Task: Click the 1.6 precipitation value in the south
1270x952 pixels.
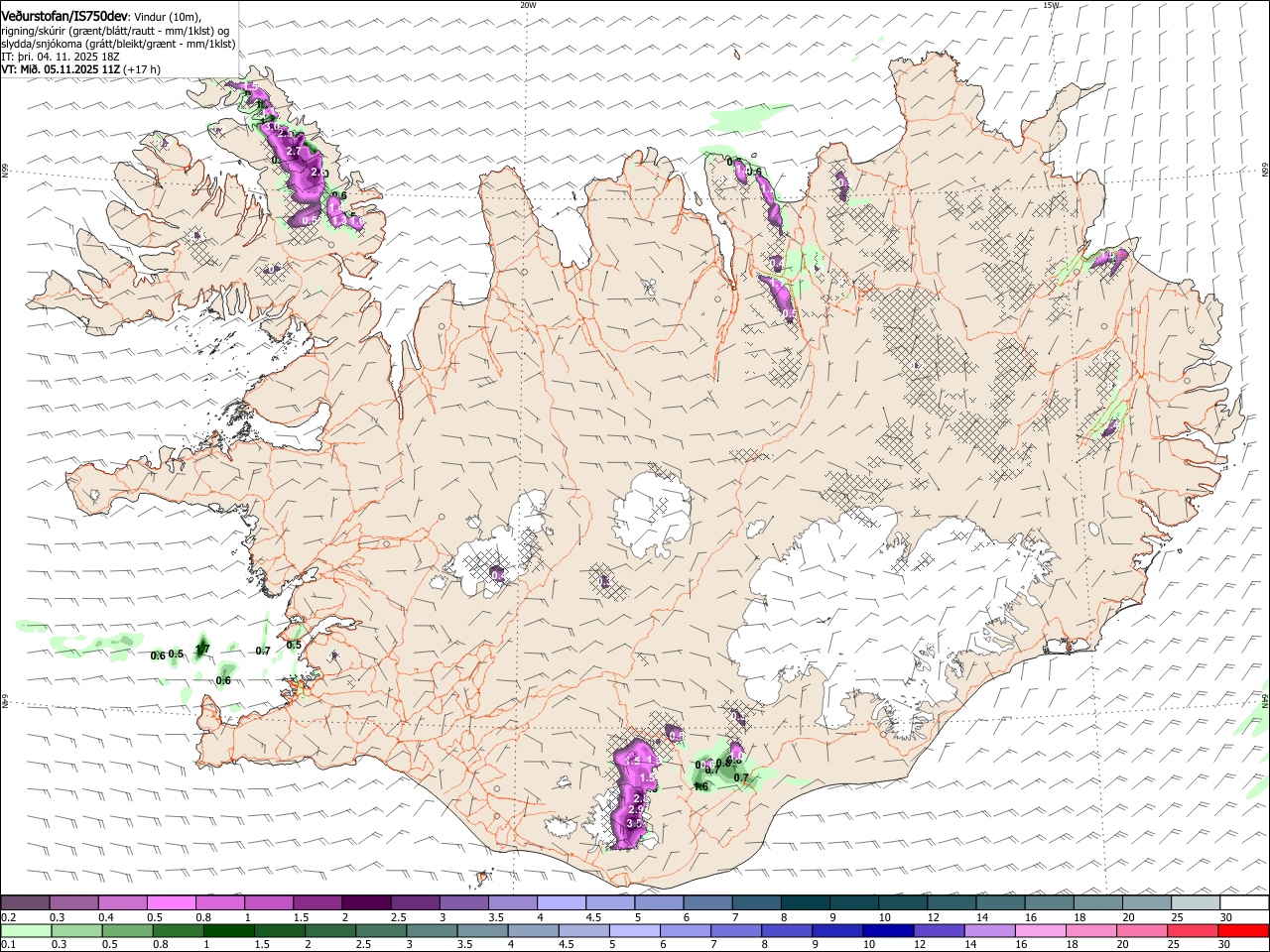Action: click(x=700, y=786)
